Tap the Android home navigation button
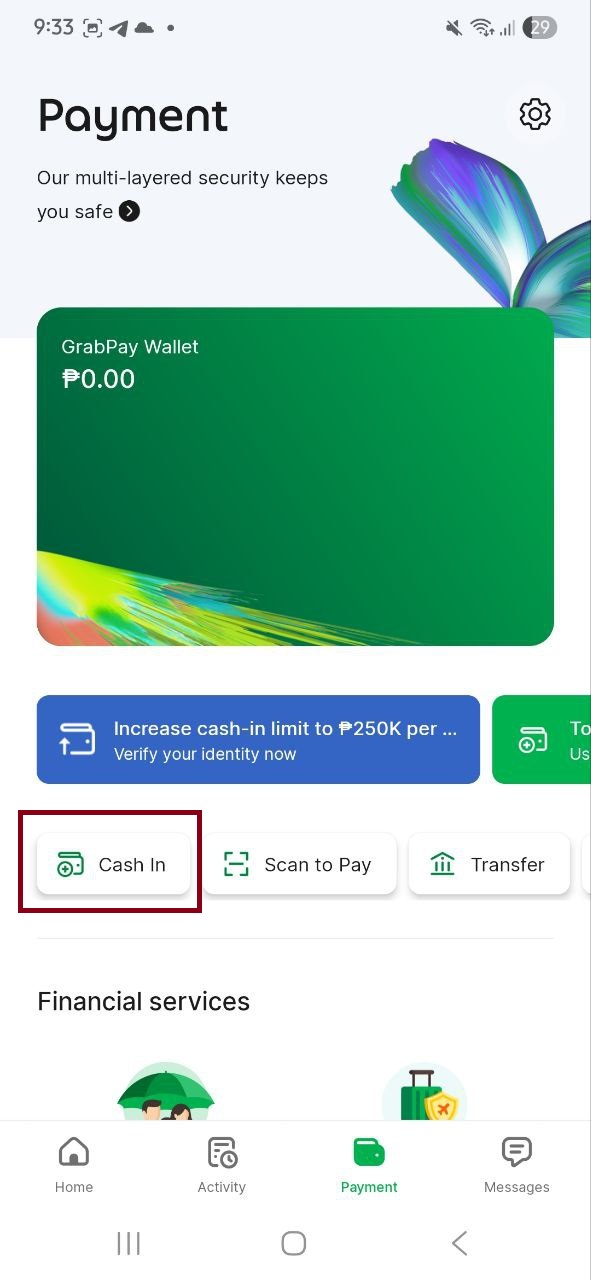Image resolution: width=591 pixels, height=1280 pixels. [x=293, y=1243]
